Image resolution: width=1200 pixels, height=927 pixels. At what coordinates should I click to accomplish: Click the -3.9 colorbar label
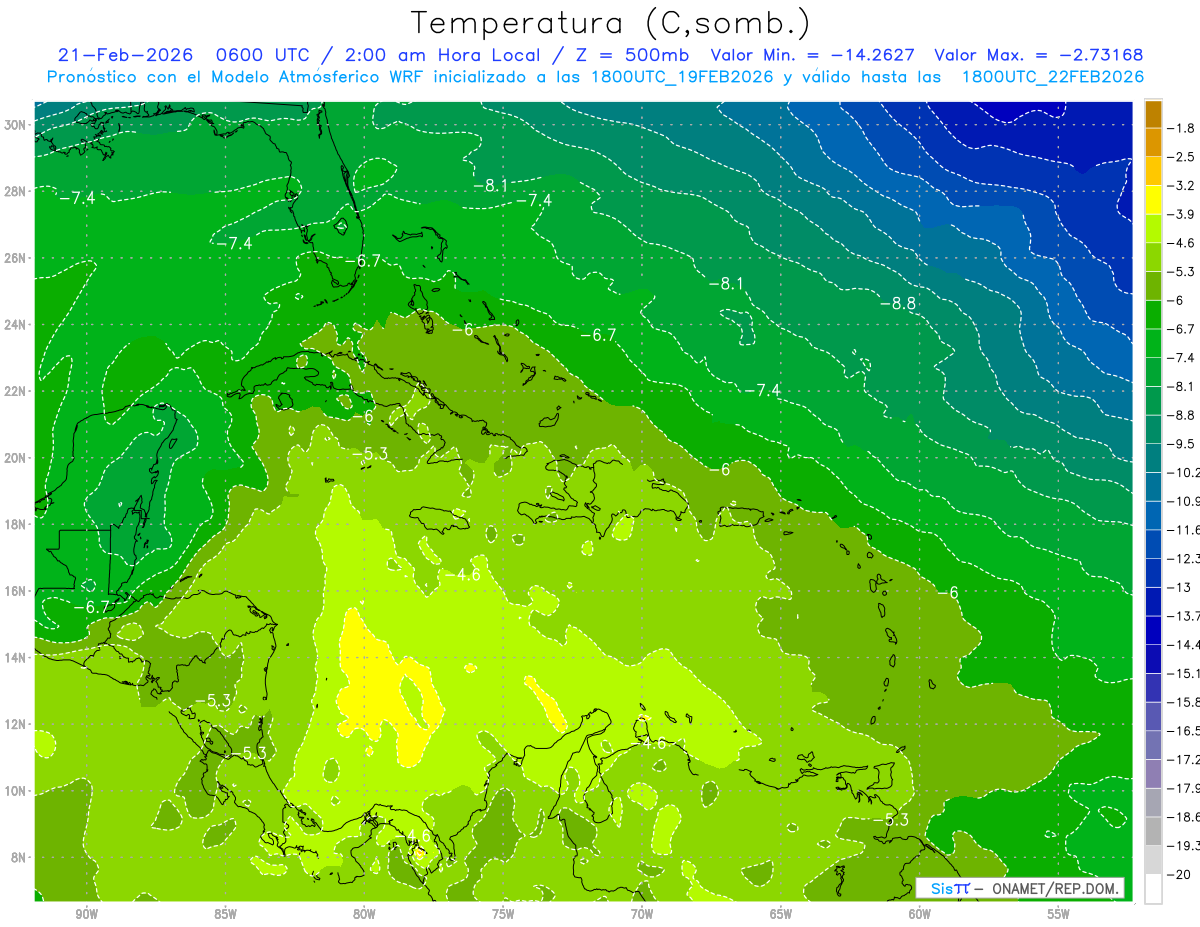point(1181,214)
